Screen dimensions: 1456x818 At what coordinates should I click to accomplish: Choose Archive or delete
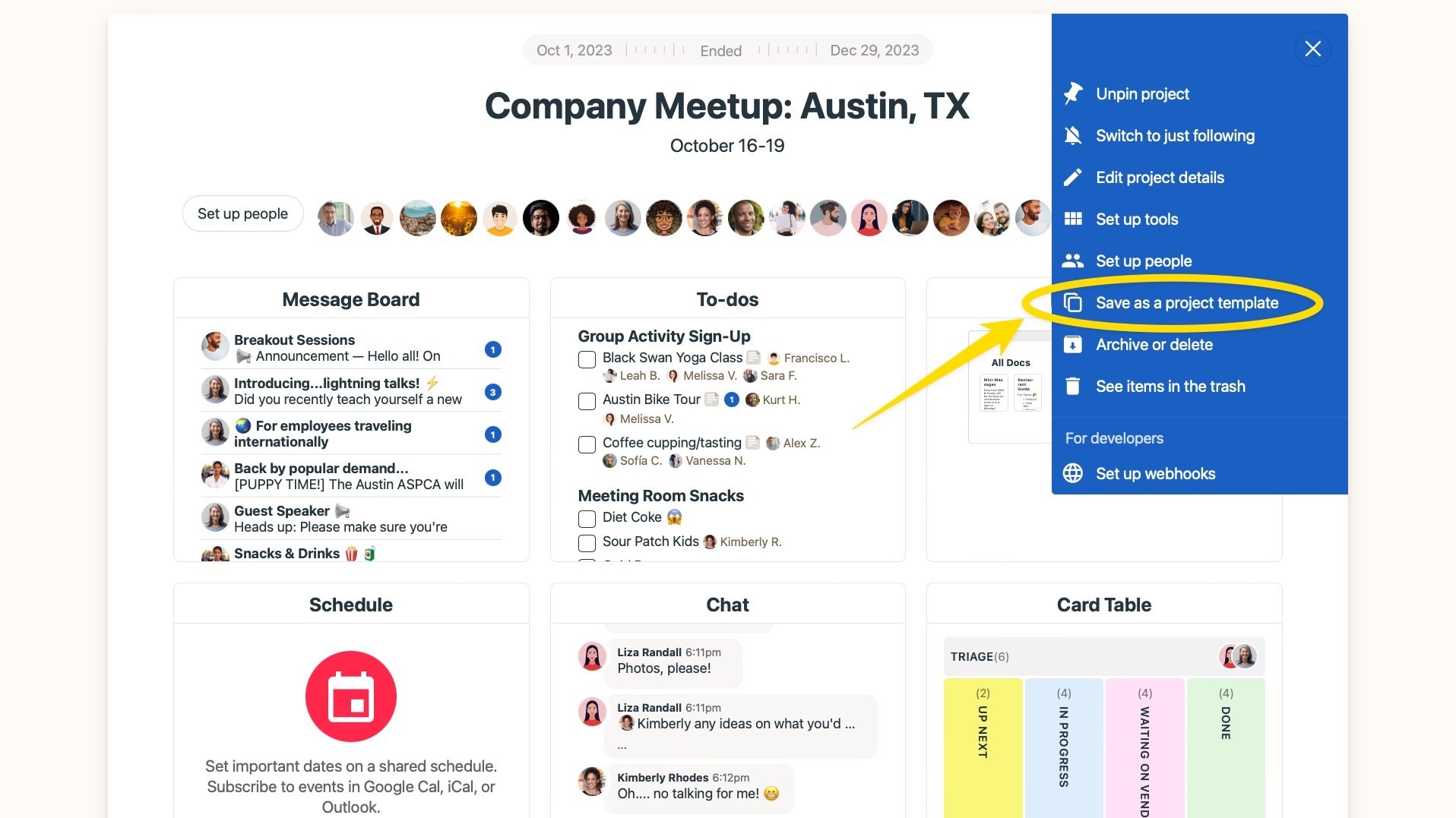point(1154,344)
